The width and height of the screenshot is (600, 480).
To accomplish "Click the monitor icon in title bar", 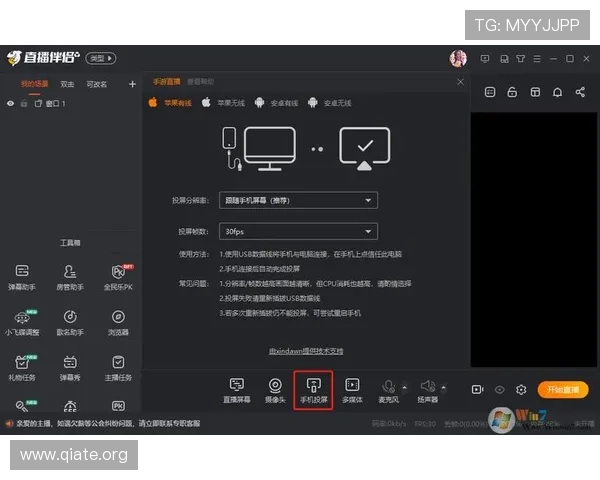I will pos(485,59).
